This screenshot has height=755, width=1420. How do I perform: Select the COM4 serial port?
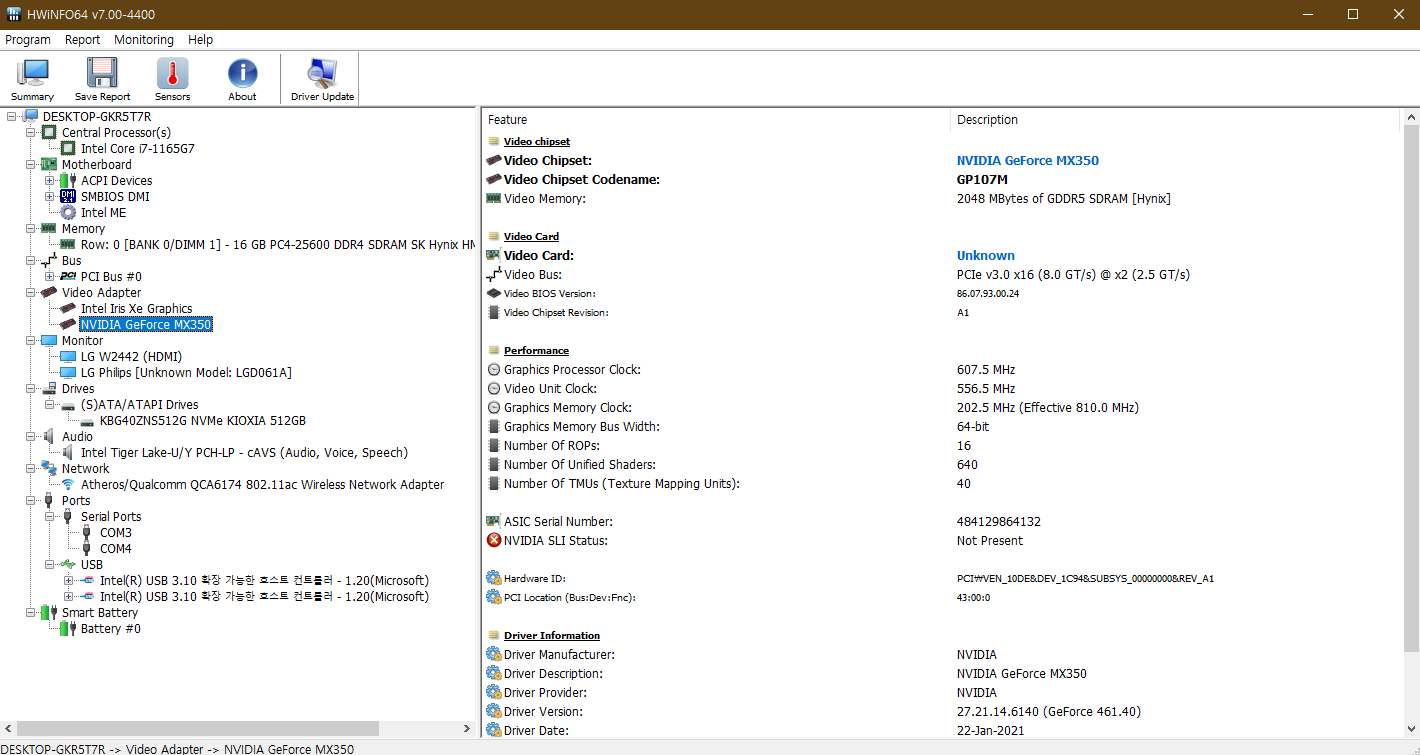tap(116, 548)
